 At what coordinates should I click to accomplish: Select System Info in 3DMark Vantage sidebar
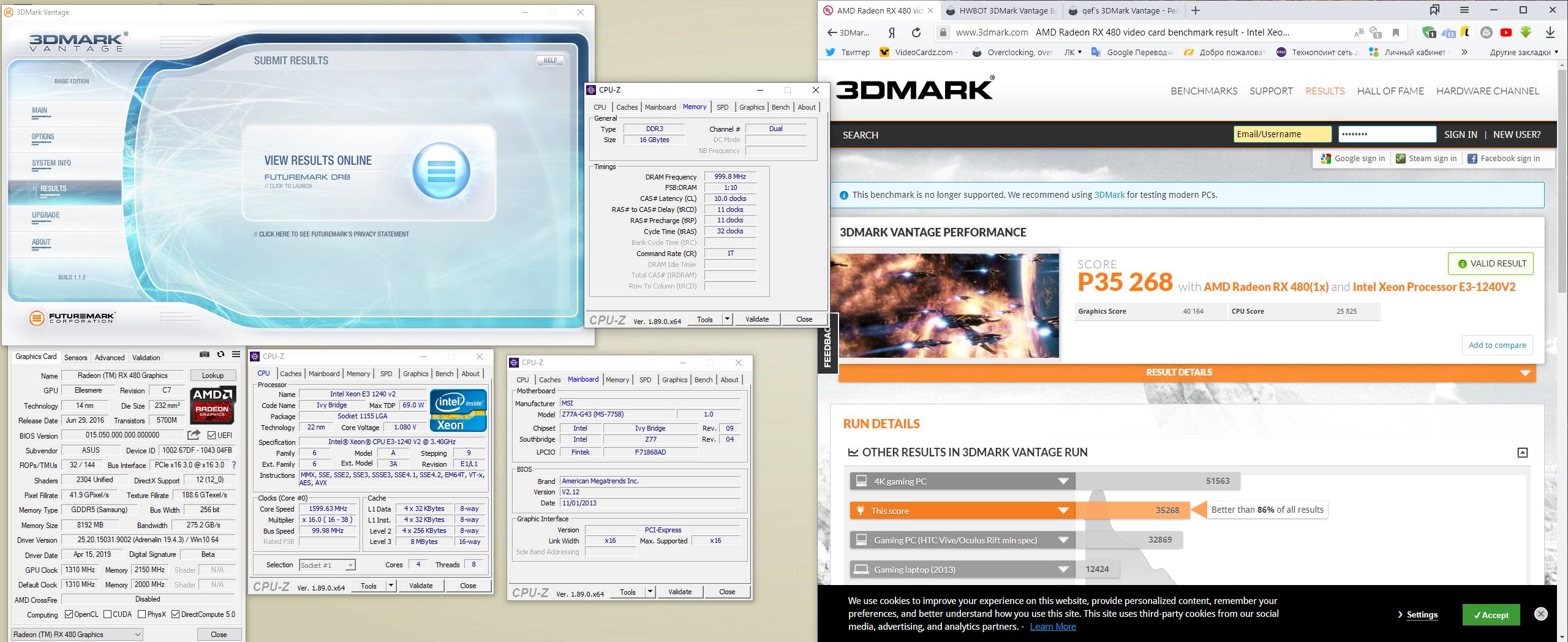51,163
